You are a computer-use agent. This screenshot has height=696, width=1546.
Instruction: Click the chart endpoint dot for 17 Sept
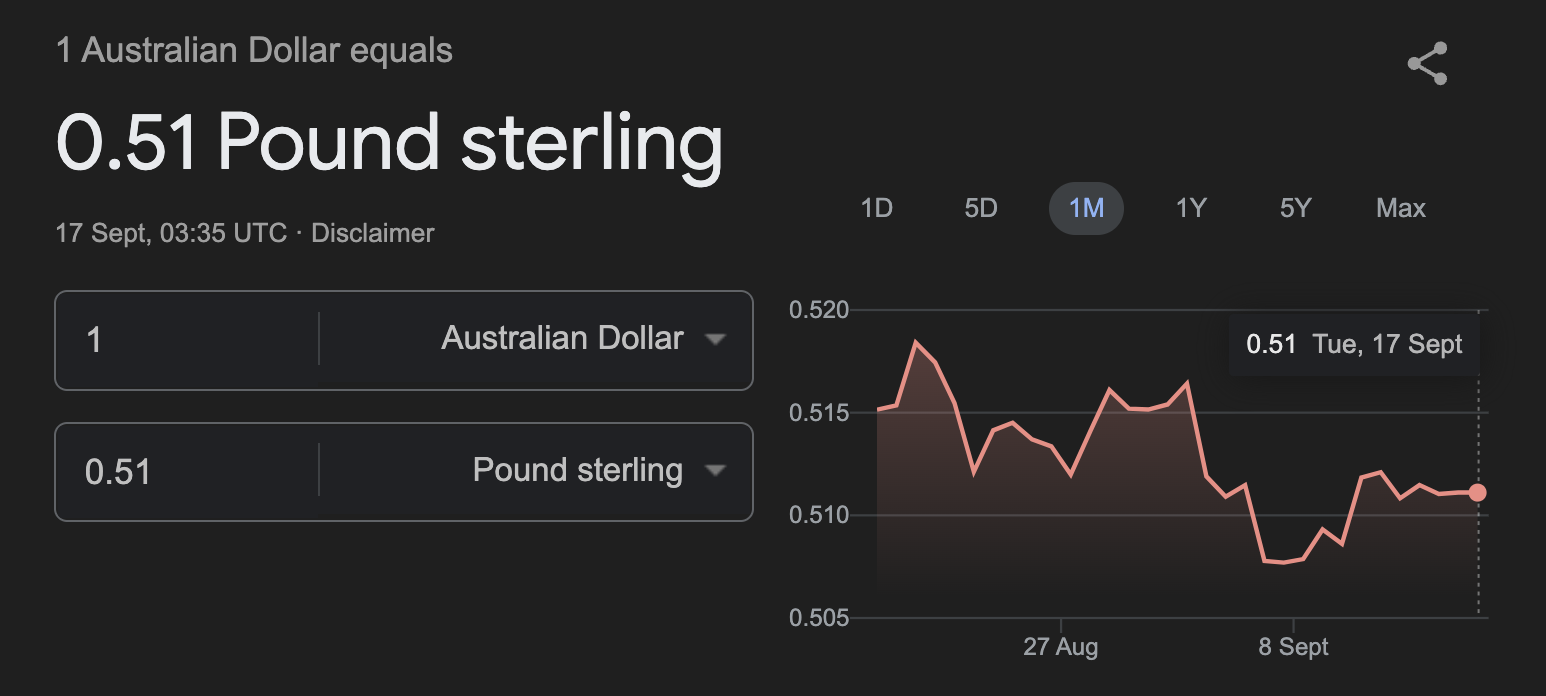click(1478, 492)
